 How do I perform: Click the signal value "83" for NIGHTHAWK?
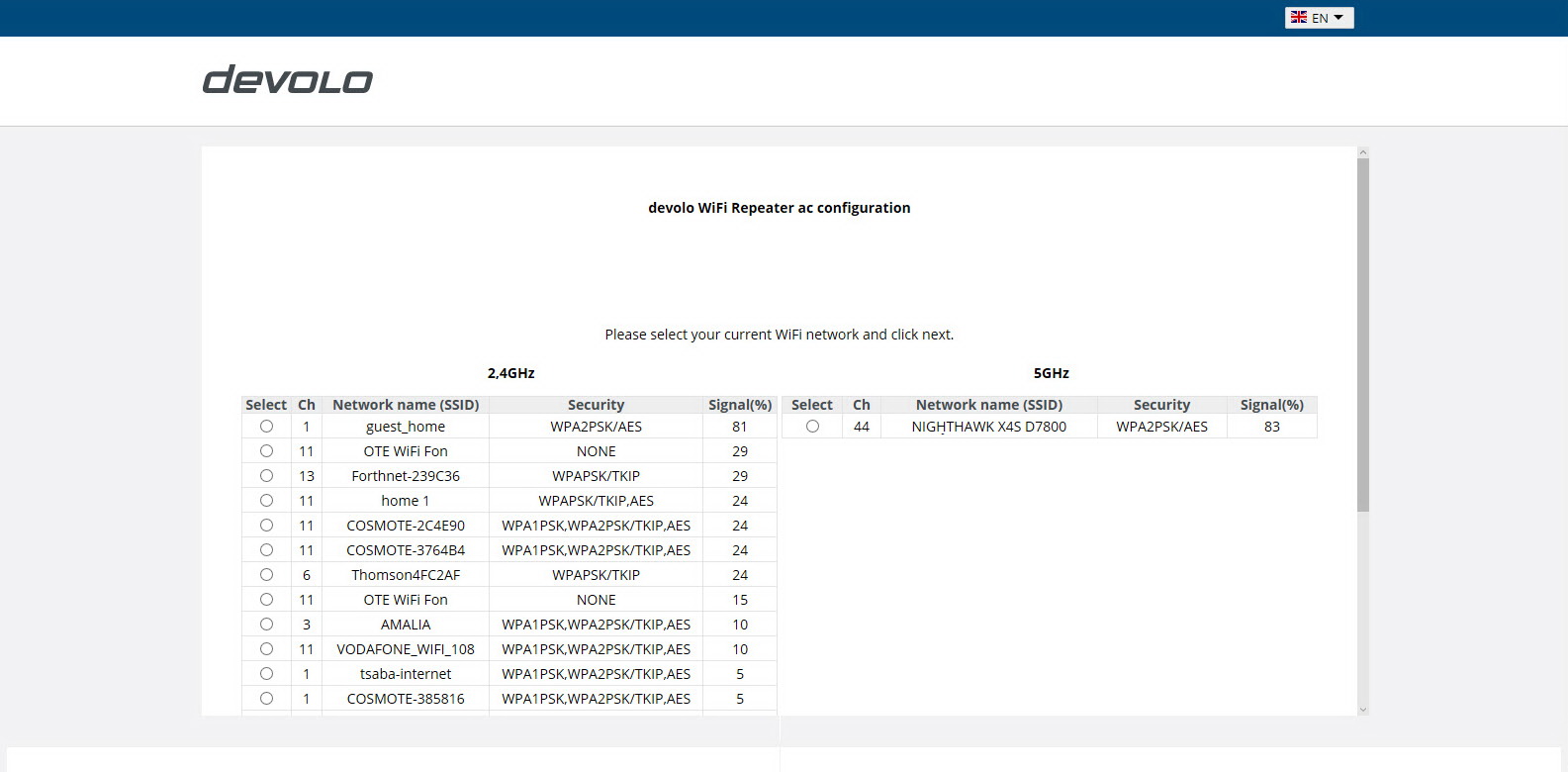[x=1272, y=427]
